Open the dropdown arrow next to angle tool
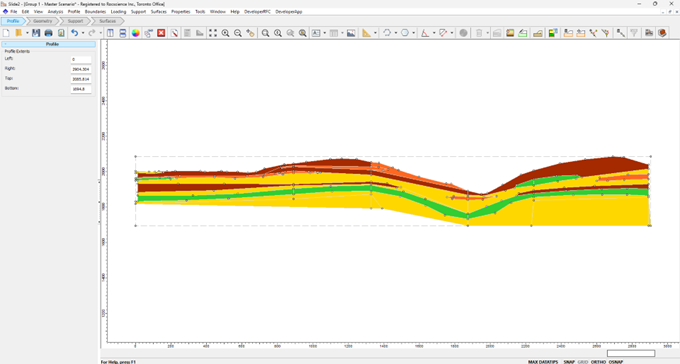Screen dimensions: 680x364 [x=434, y=33]
